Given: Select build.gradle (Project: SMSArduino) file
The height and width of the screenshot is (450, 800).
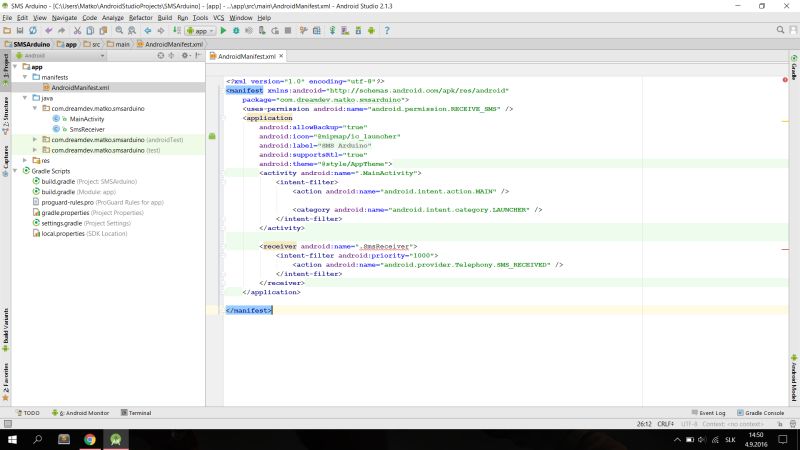Looking at the screenshot, I should (x=89, y=182).
